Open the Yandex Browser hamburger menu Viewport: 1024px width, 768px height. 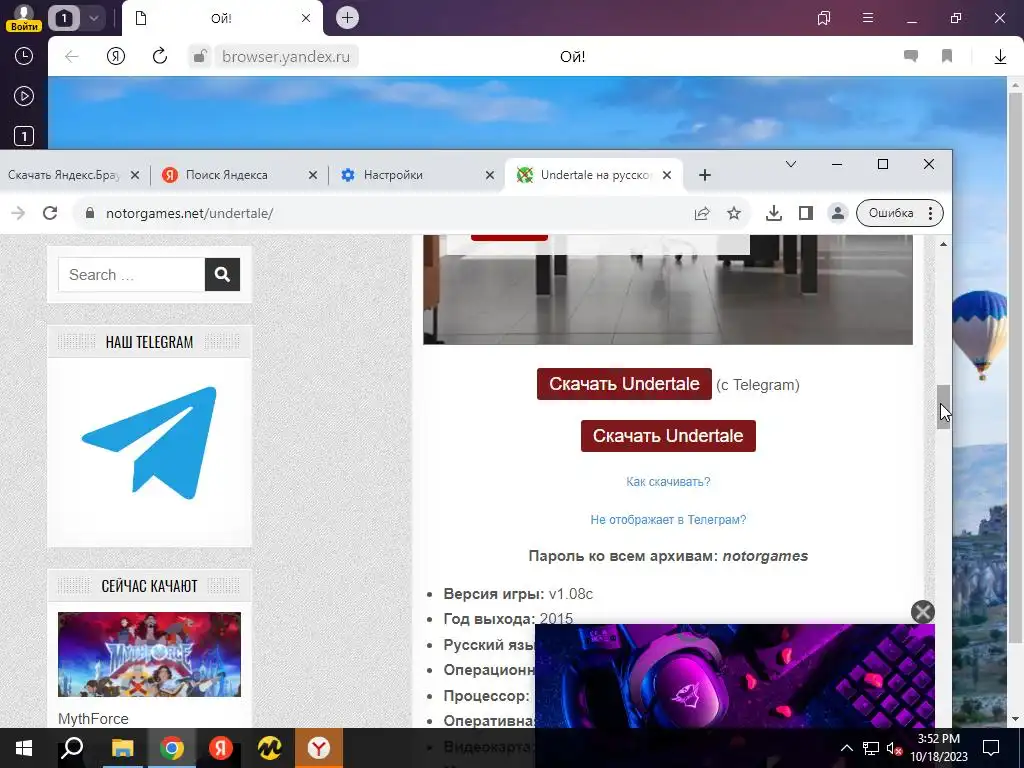point(868,18)
